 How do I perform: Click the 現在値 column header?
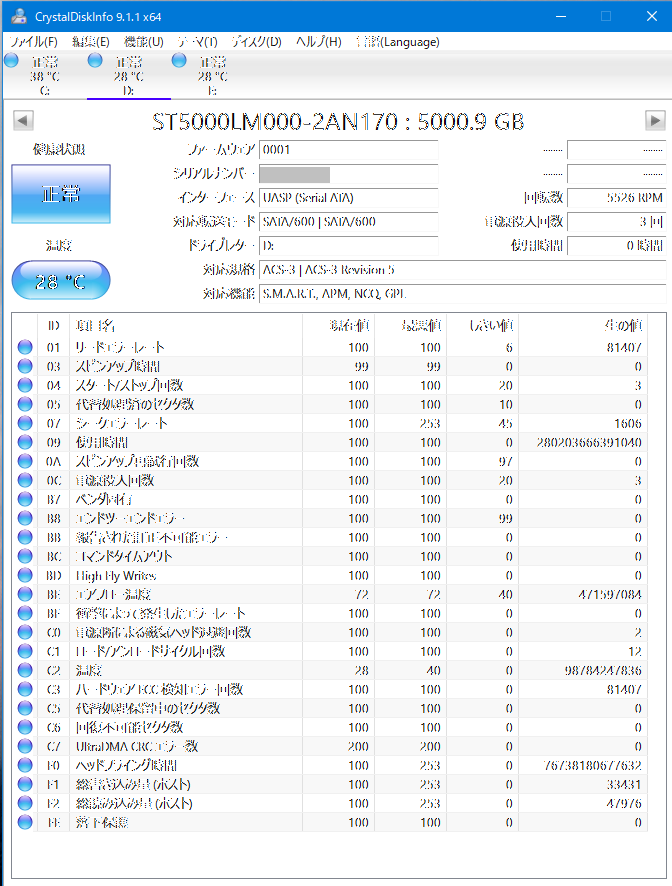(338, 325)
